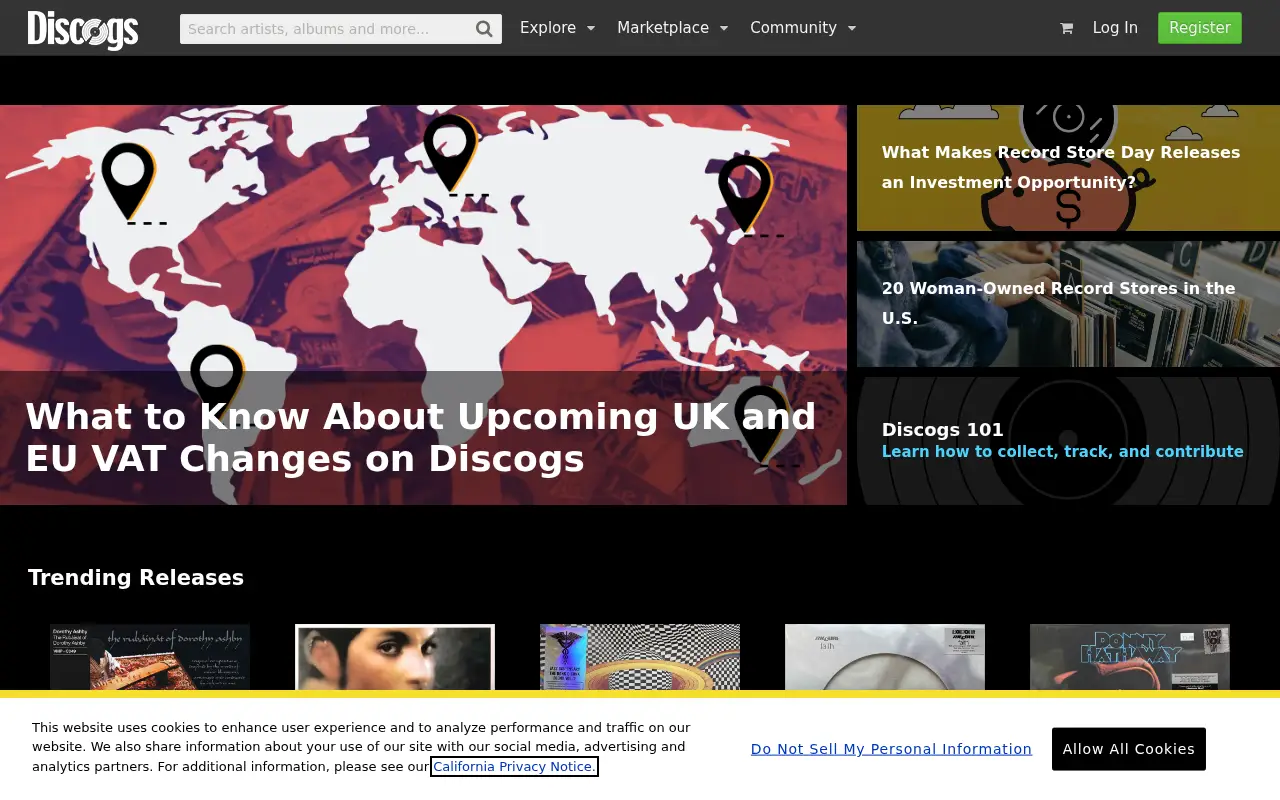
Task: Click the search magnifier icon
Action: click(484, 29)
